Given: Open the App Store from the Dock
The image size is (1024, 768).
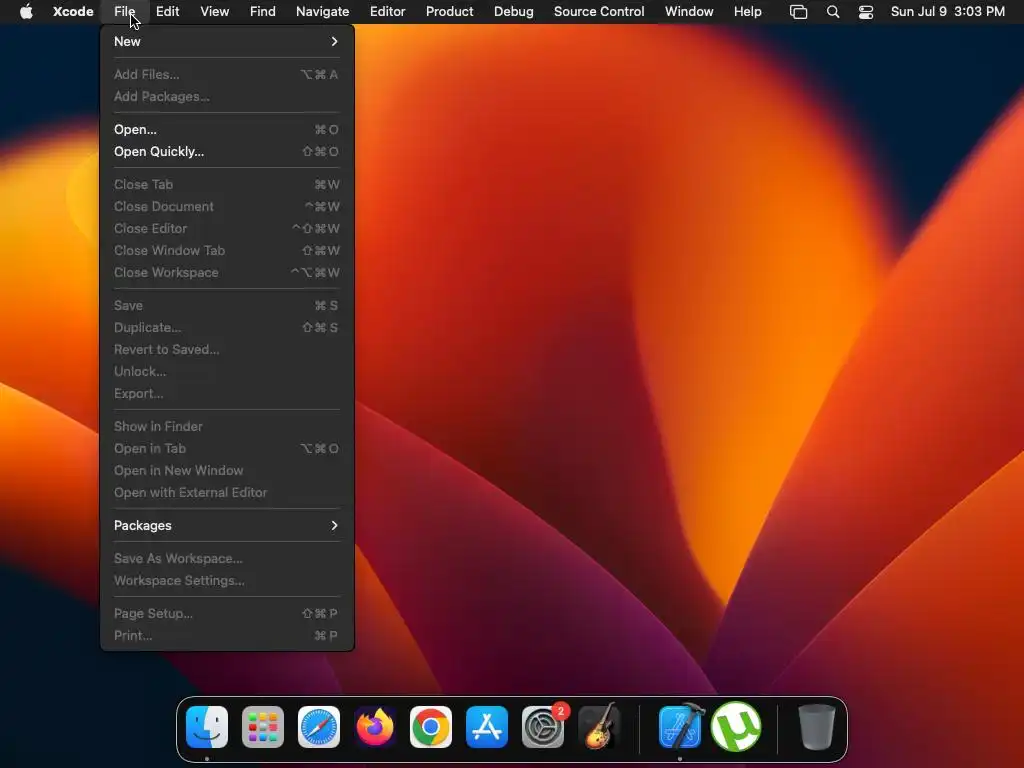Looking at the screenshot, I should pyautogui.click(x=487, y=727).
